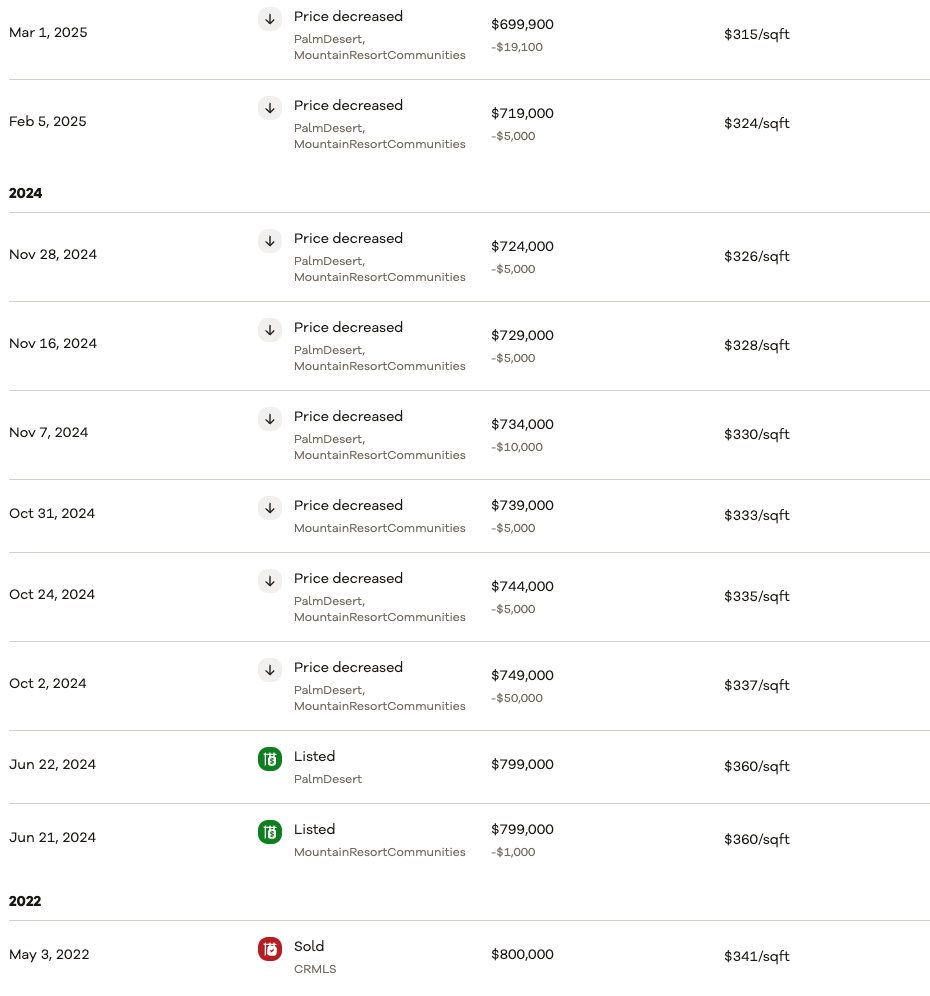The height and width of the screenshot is (996, 930).
Task: Click the 2024 year heading
Action: click(x=26, y=193)
